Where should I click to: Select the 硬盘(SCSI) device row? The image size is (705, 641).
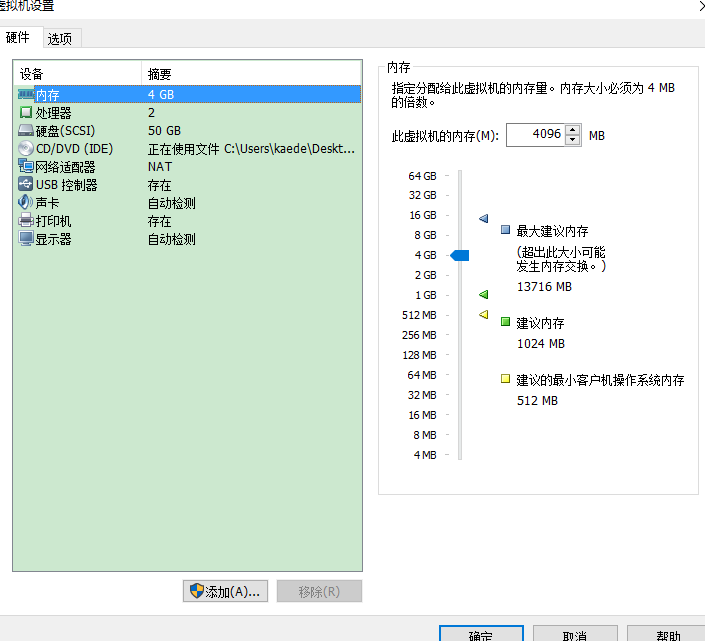tap(189, 130)
